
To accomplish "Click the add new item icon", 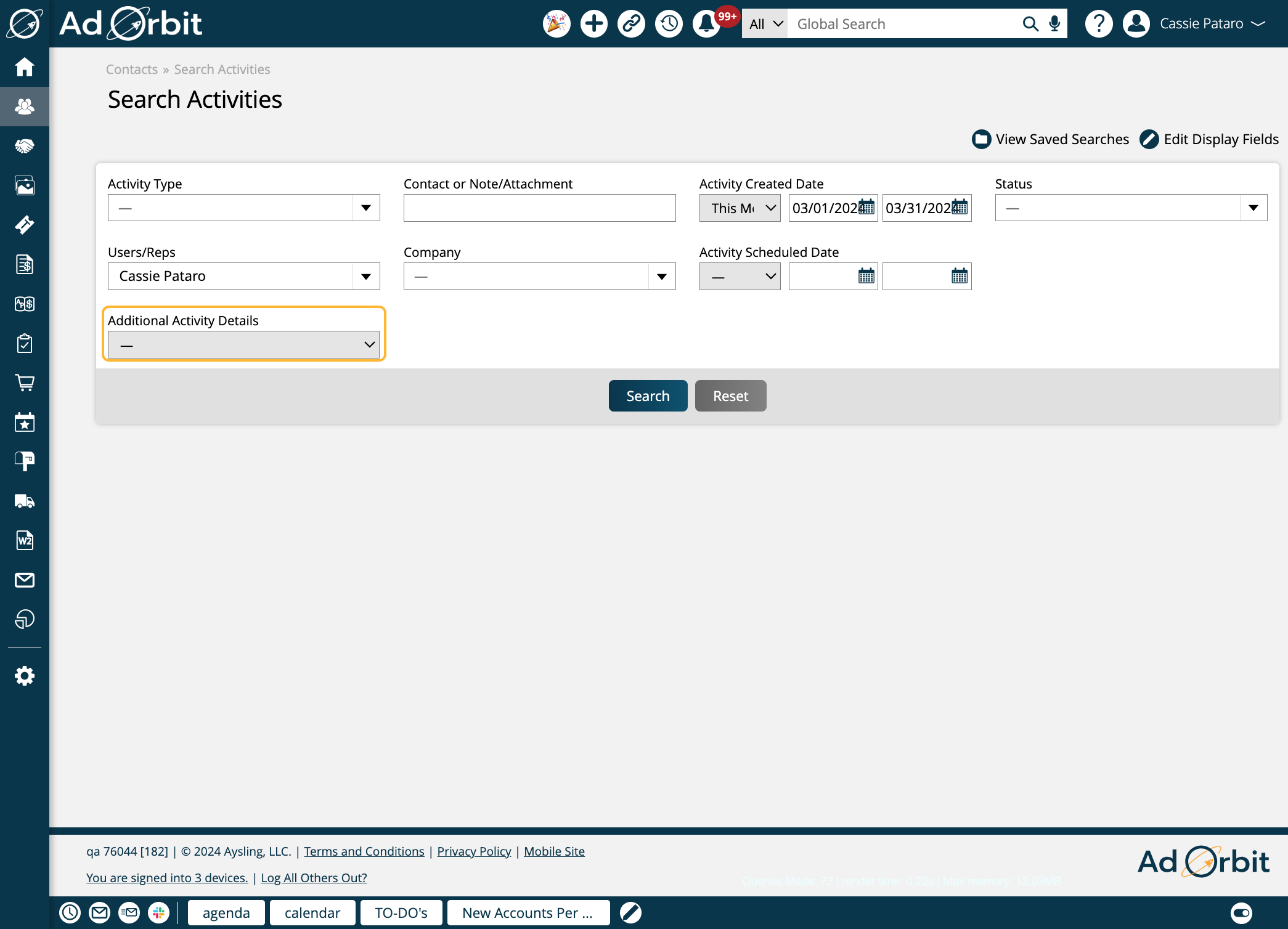I will pyautogui.click(x=595, y=24).
